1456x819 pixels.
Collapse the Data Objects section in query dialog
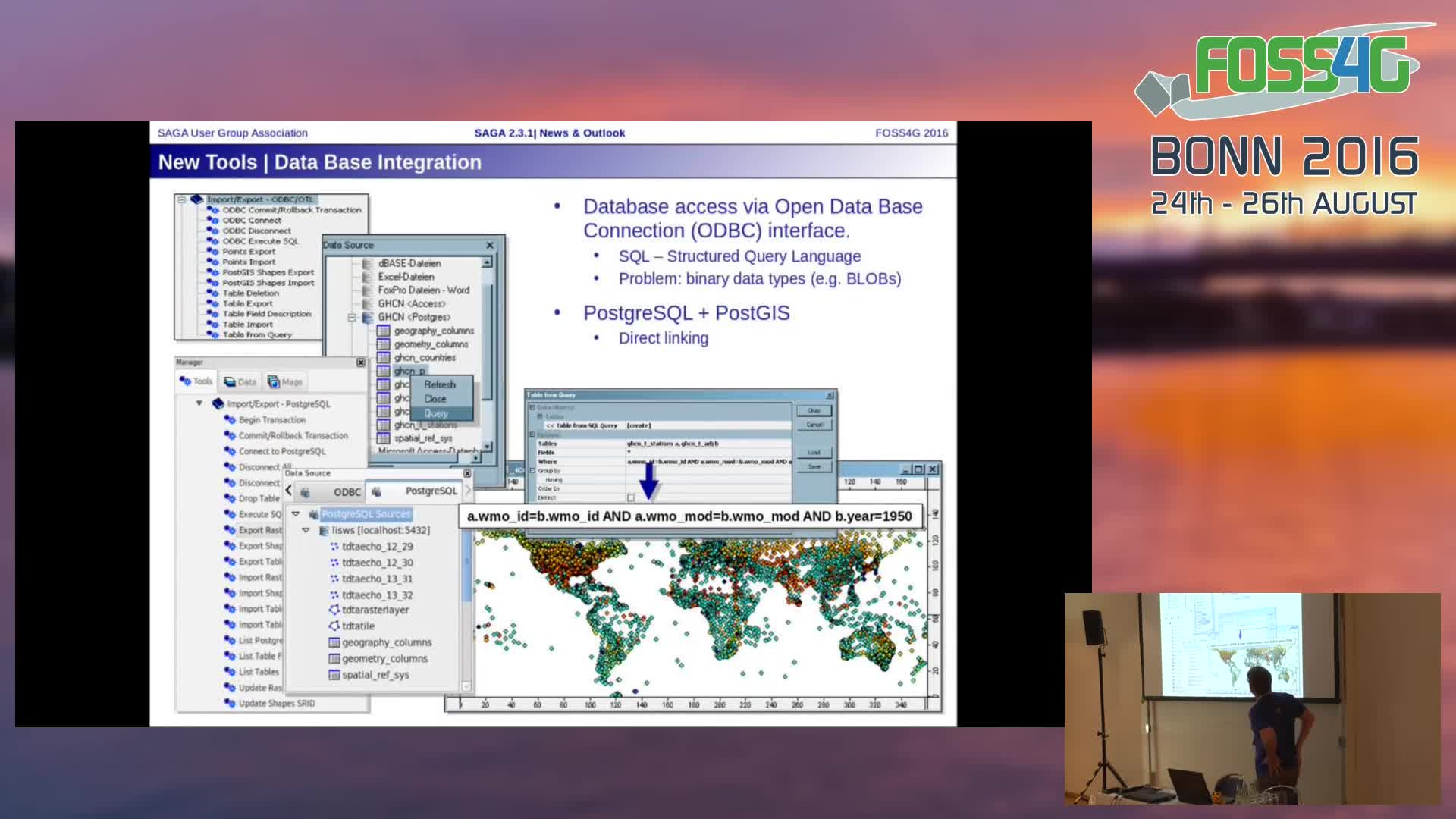coord(532,408)
